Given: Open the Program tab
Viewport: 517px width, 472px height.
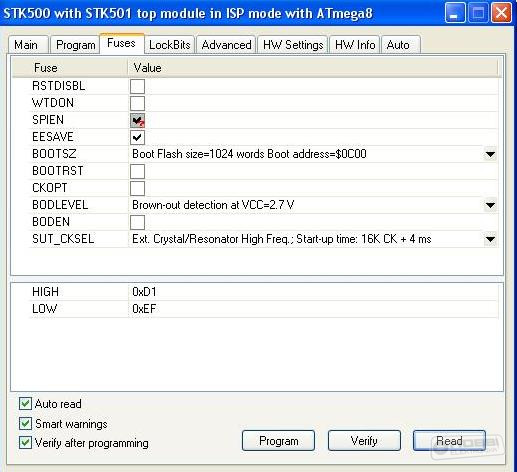Looking at the screenshot, I should click(x=75, y=45).
